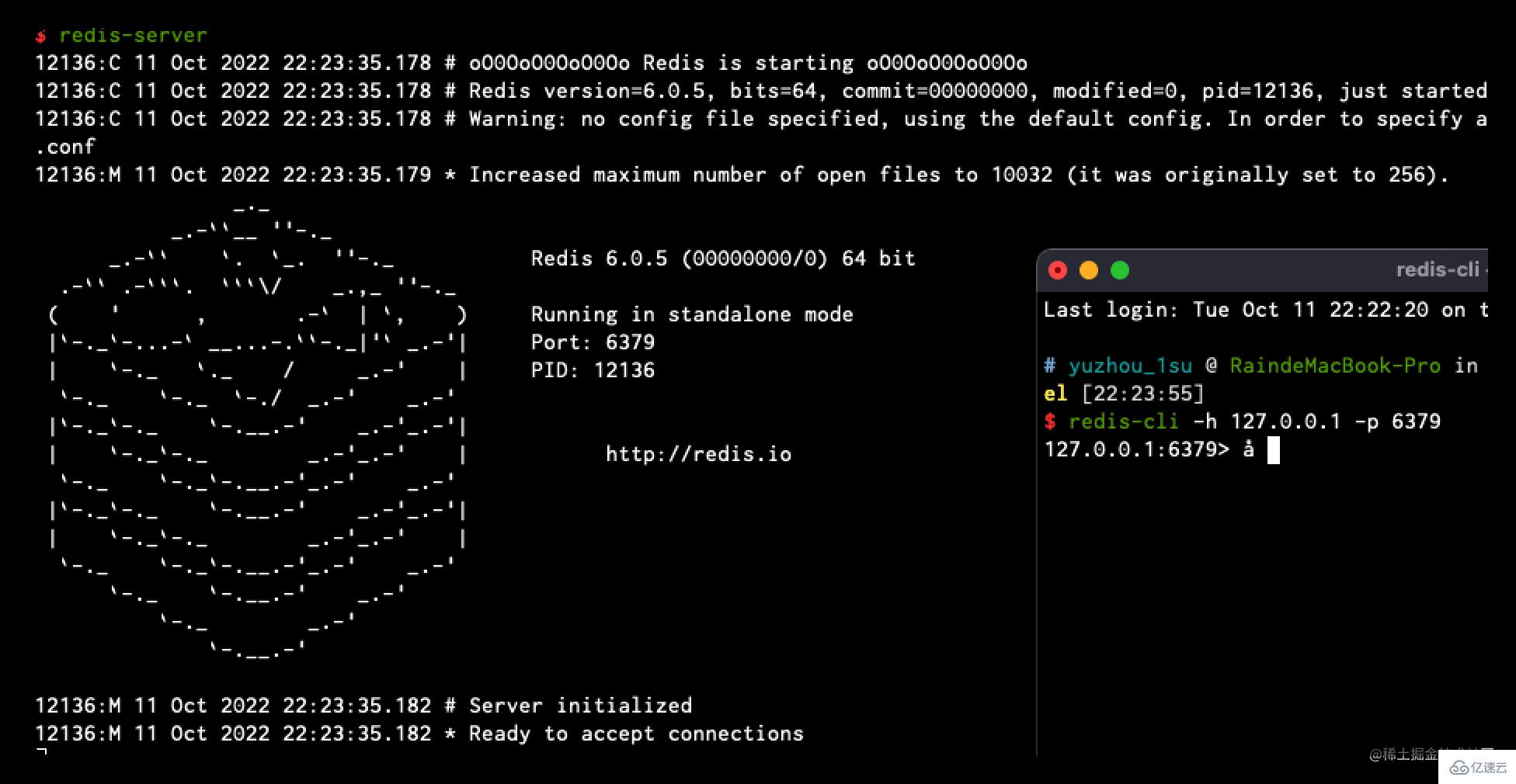Click the 'Redis 6.0.5 (00000000/0) 64 bit' text
Image resolution: width=1516 pixels, height=784 pixels.
(723, 258)
